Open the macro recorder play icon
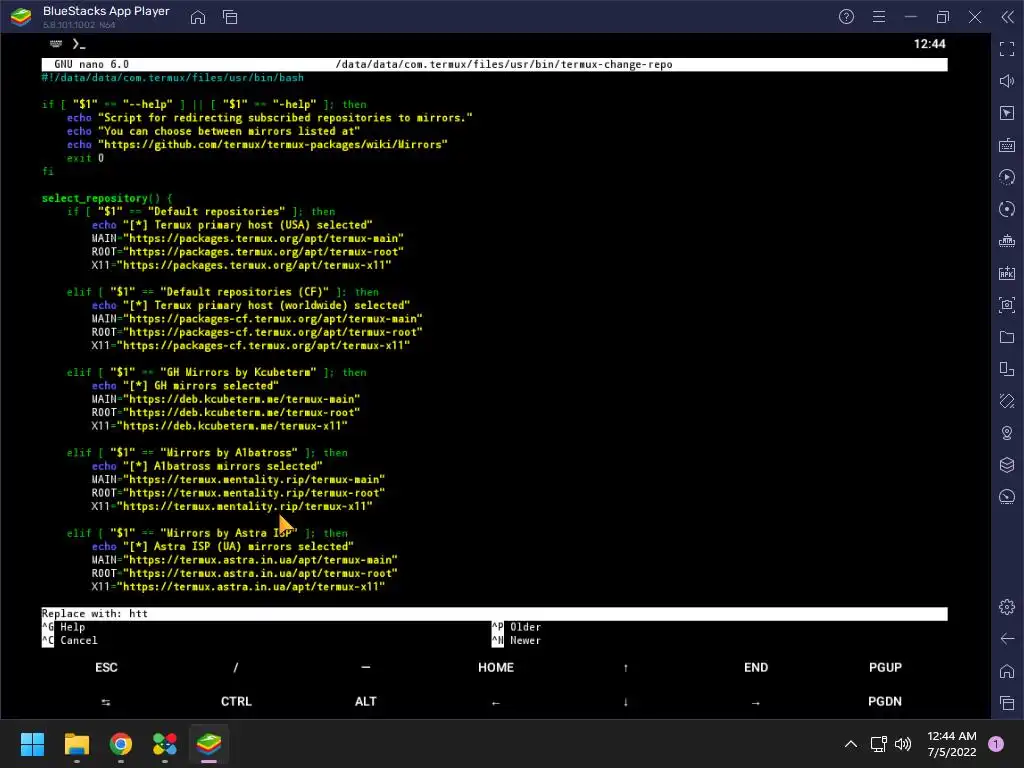 click(x=1007, y=177)
